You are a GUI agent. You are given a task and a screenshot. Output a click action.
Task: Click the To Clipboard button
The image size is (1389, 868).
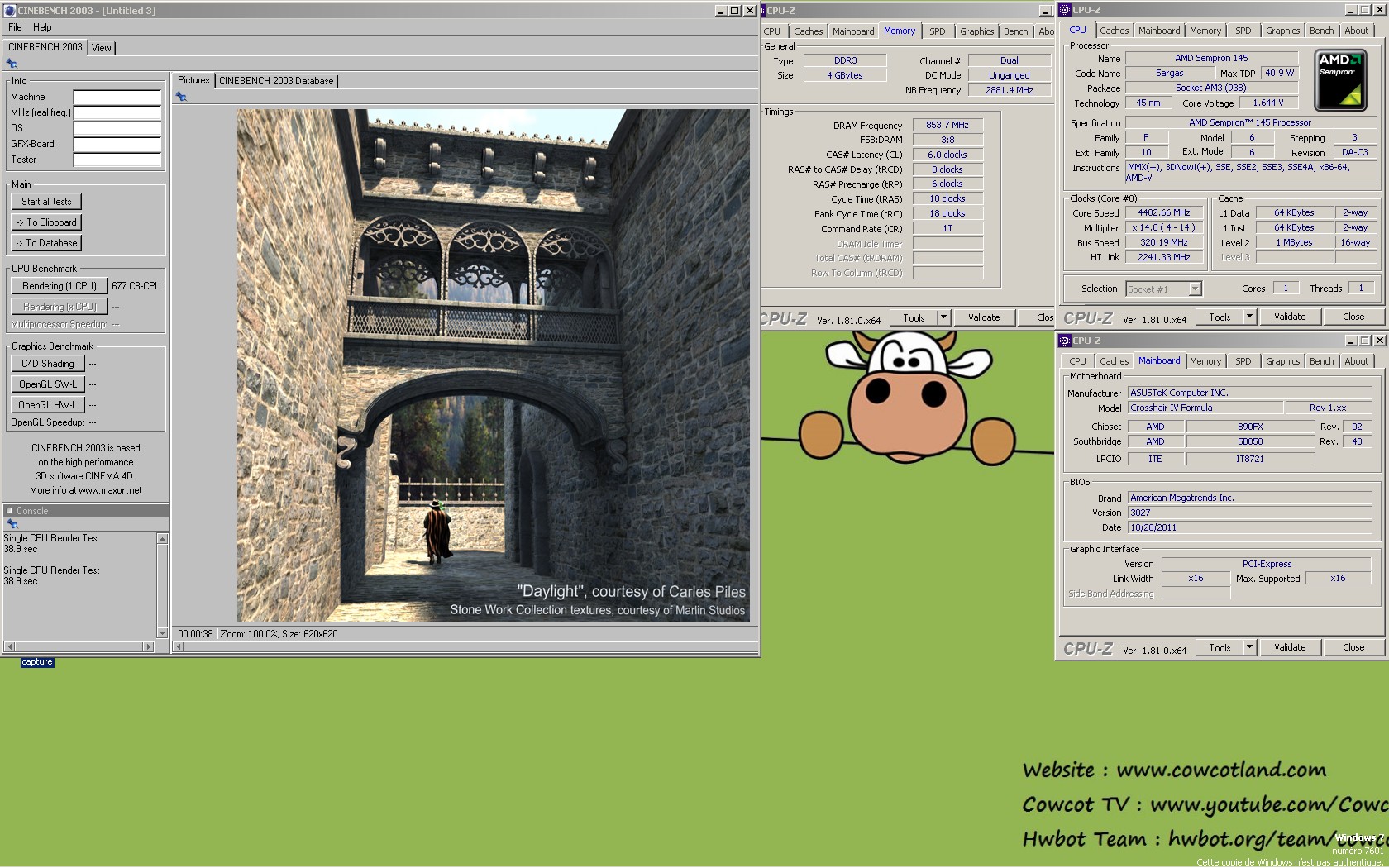click(46, 222)
